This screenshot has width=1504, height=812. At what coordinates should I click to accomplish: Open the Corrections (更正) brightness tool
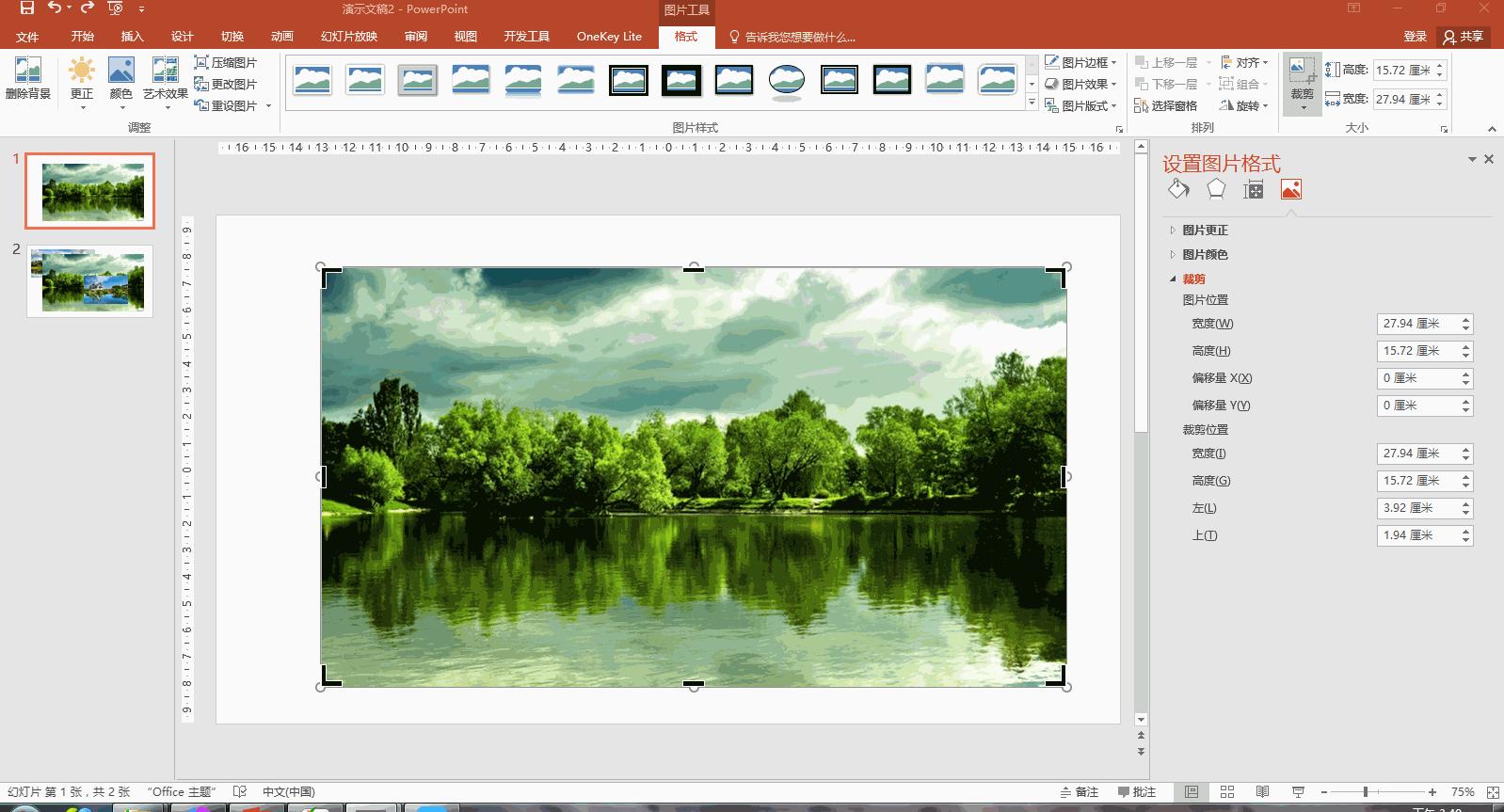(82, 72)
